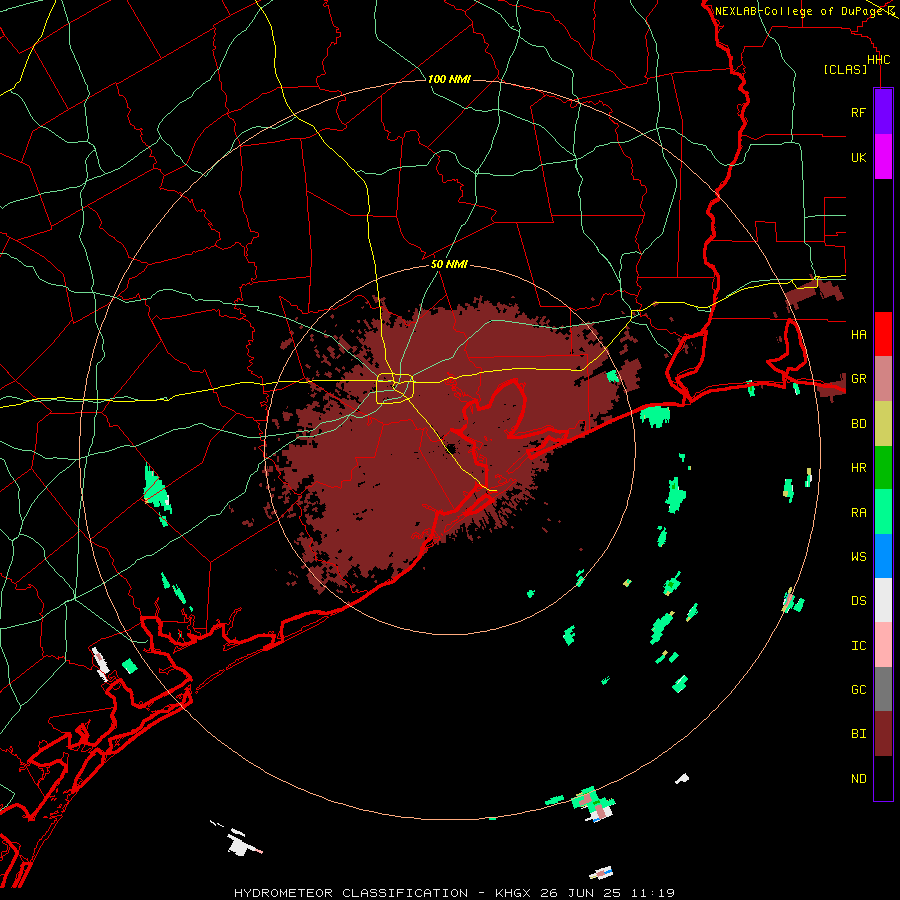
Task: Click the 'HA' legend label
Action: pos(858,334)
